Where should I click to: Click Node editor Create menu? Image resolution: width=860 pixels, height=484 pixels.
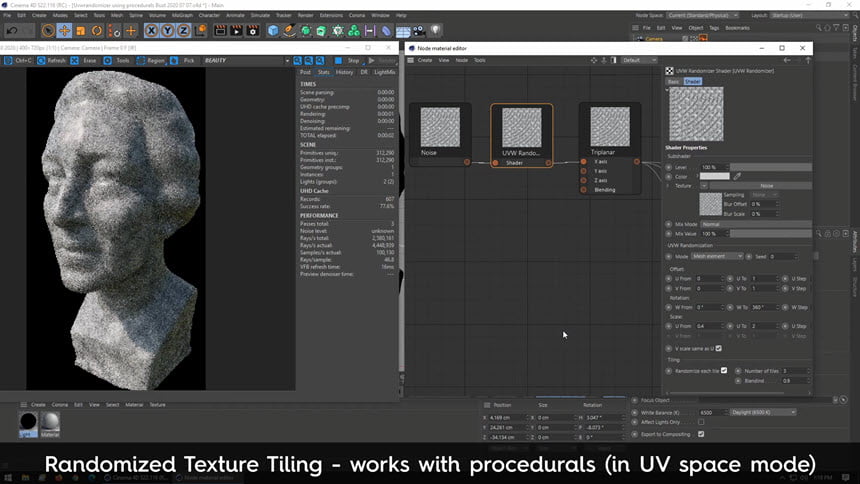click(x=425, y=60)
